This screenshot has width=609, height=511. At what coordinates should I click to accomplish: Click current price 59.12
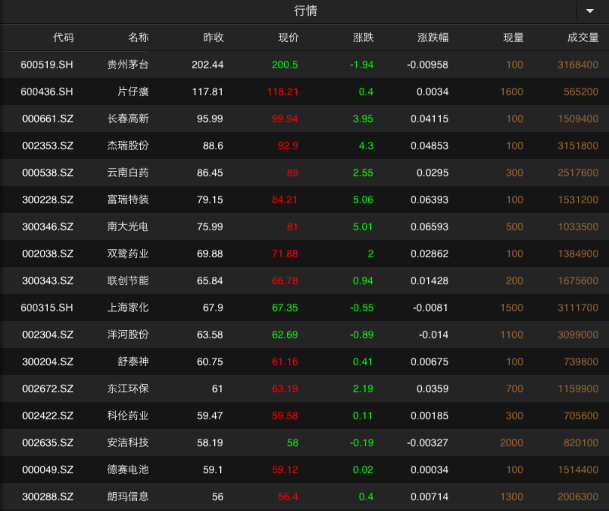[285, 469]
